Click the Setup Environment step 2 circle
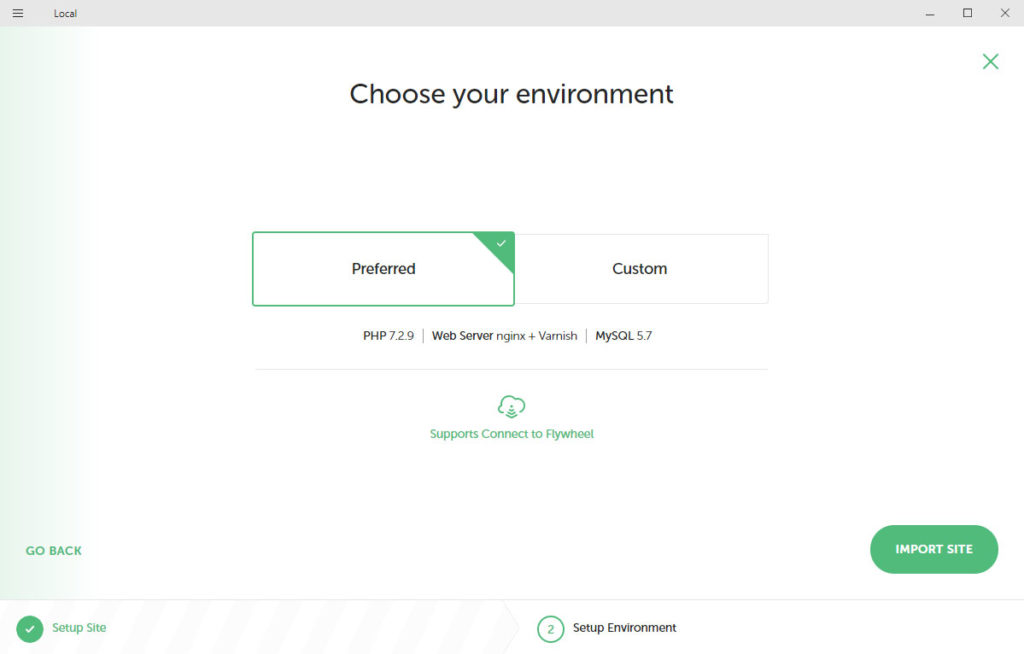 pos(550,628)
